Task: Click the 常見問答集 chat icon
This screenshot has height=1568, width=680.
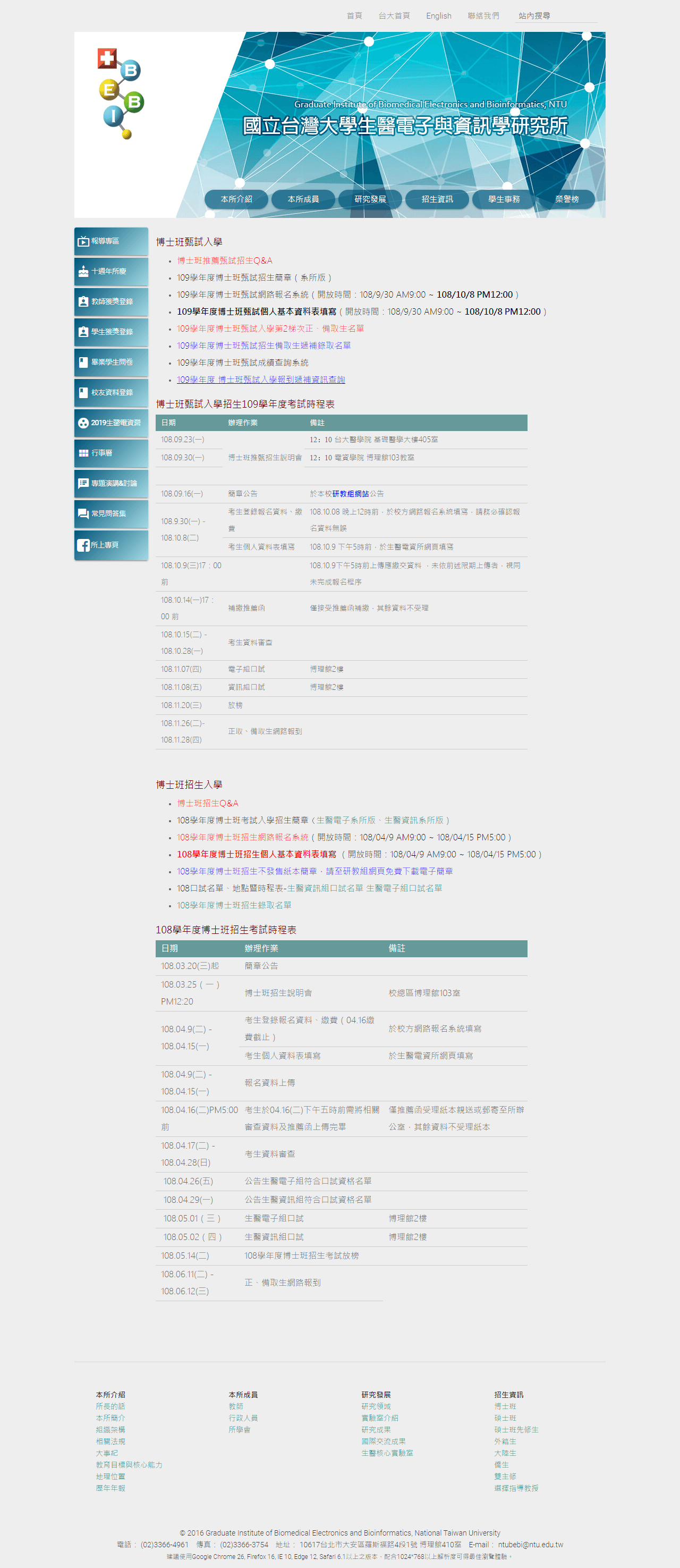Action: point(83,514)
